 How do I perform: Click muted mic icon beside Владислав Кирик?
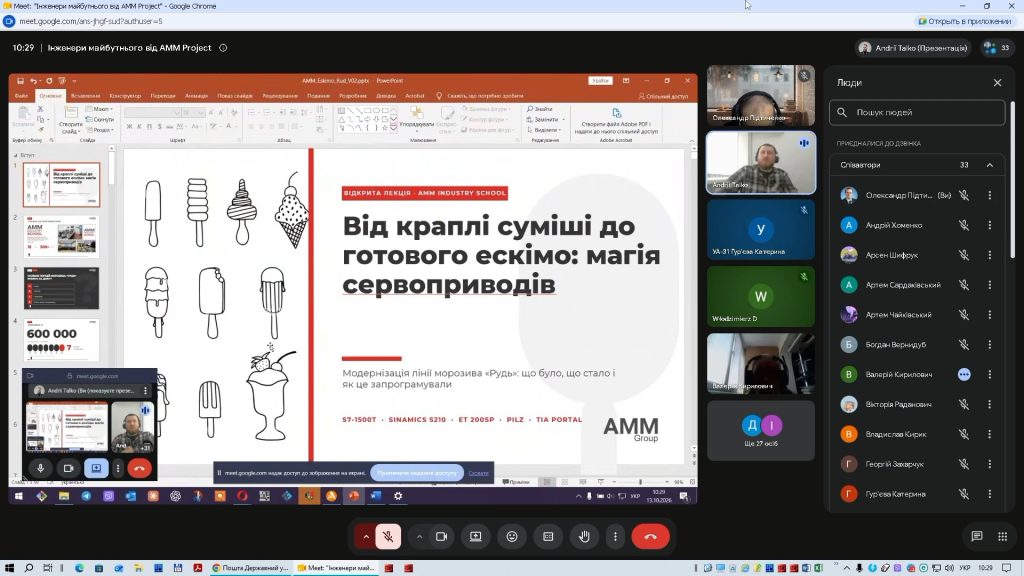tap(964, 434)
